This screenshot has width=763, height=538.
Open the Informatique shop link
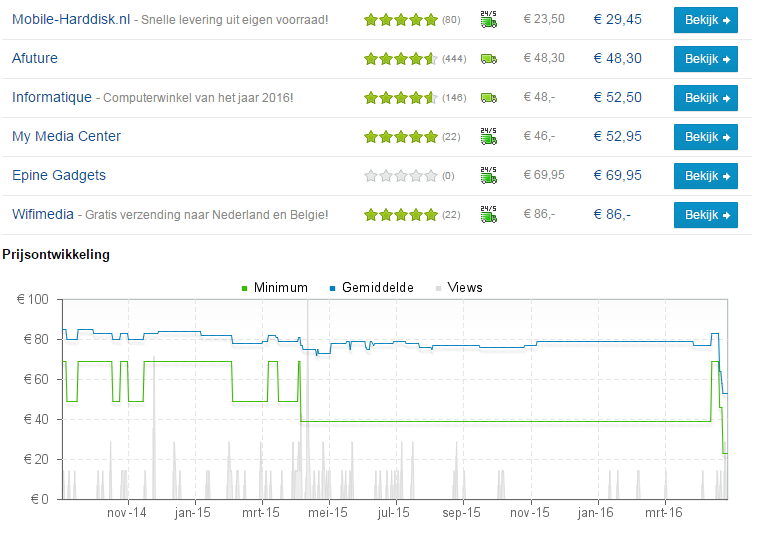52,97
